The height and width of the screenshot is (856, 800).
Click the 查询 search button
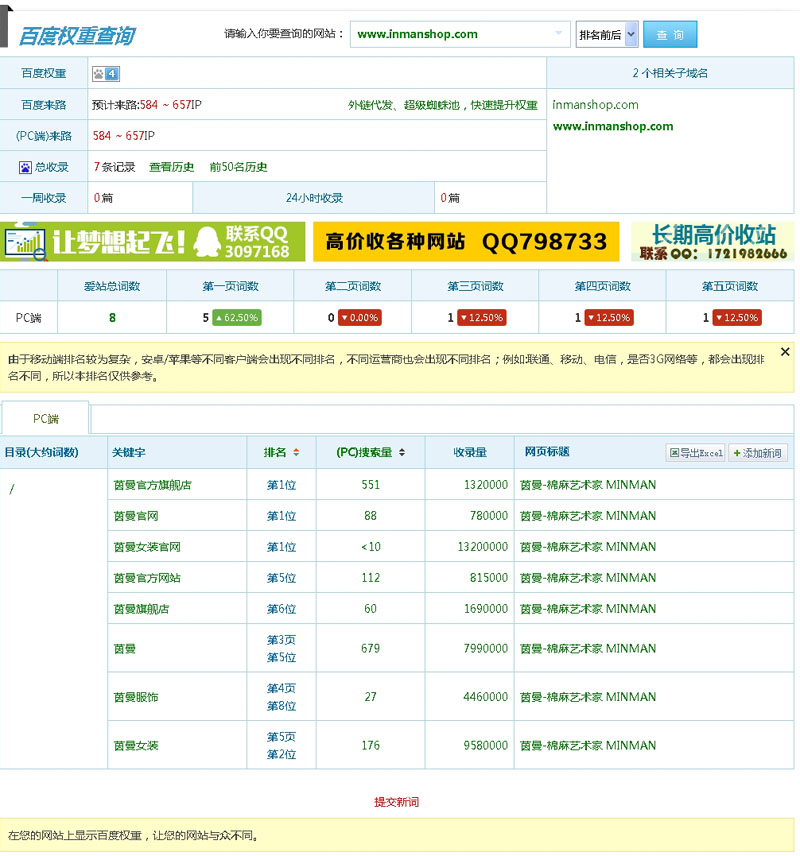click(669, 35)
